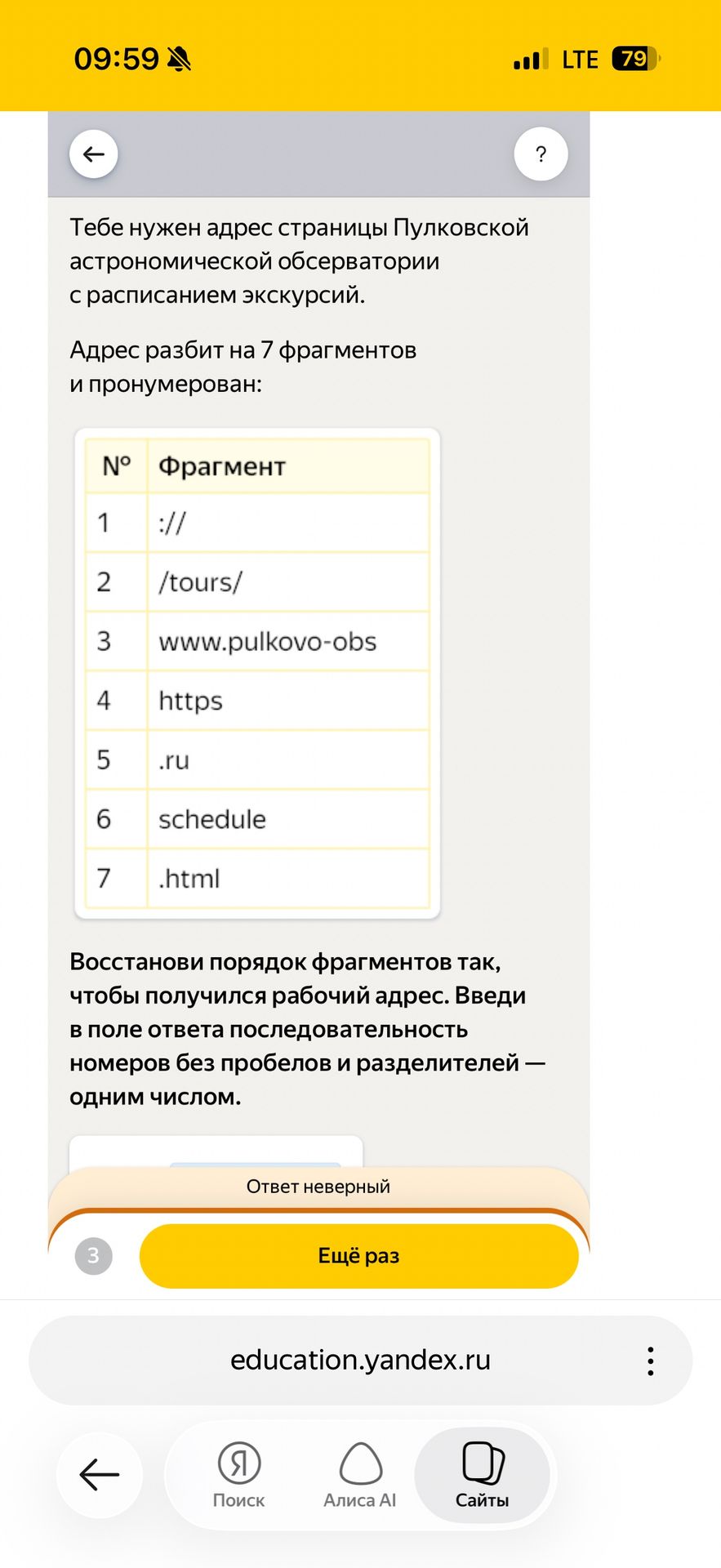Tap the education.yandex.ru address bar
721x1568 pixels.
tap(361, 1361)
